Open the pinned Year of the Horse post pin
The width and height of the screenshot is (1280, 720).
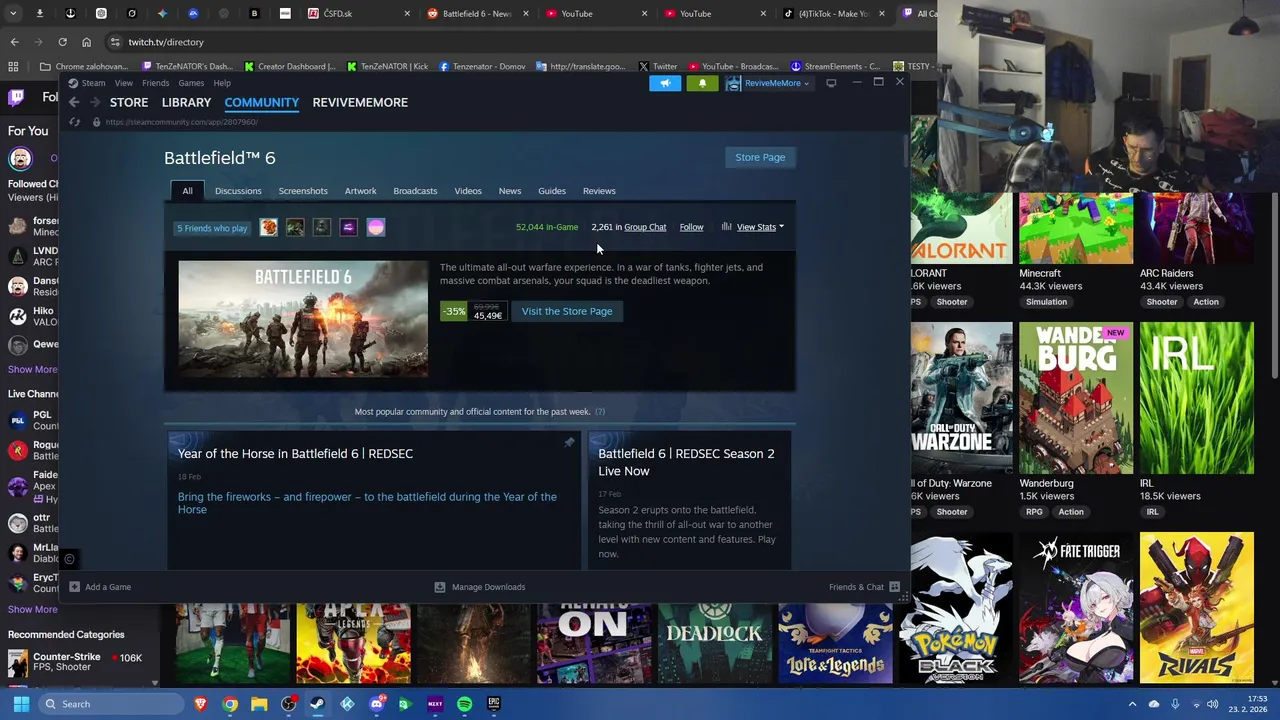[569, 442]
